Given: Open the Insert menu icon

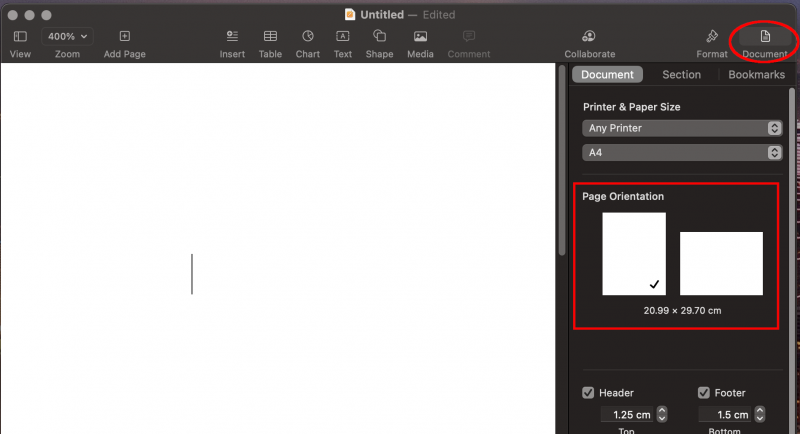Looking at the screenshot, I should [x=232, y=37].
